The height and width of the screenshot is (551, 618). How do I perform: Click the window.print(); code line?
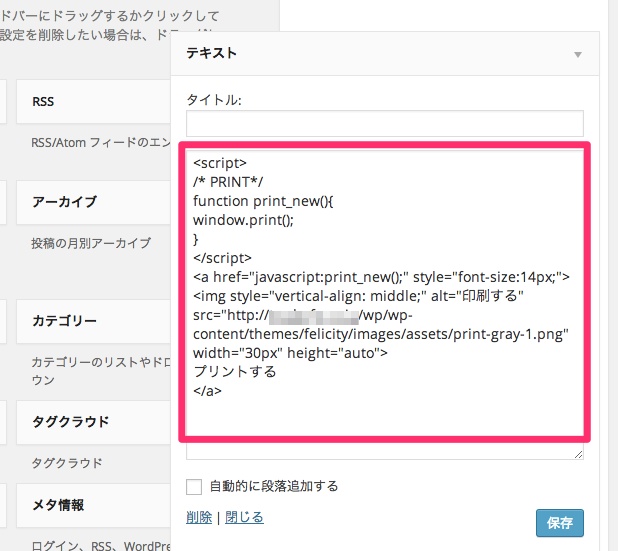[x=243, y=220]
